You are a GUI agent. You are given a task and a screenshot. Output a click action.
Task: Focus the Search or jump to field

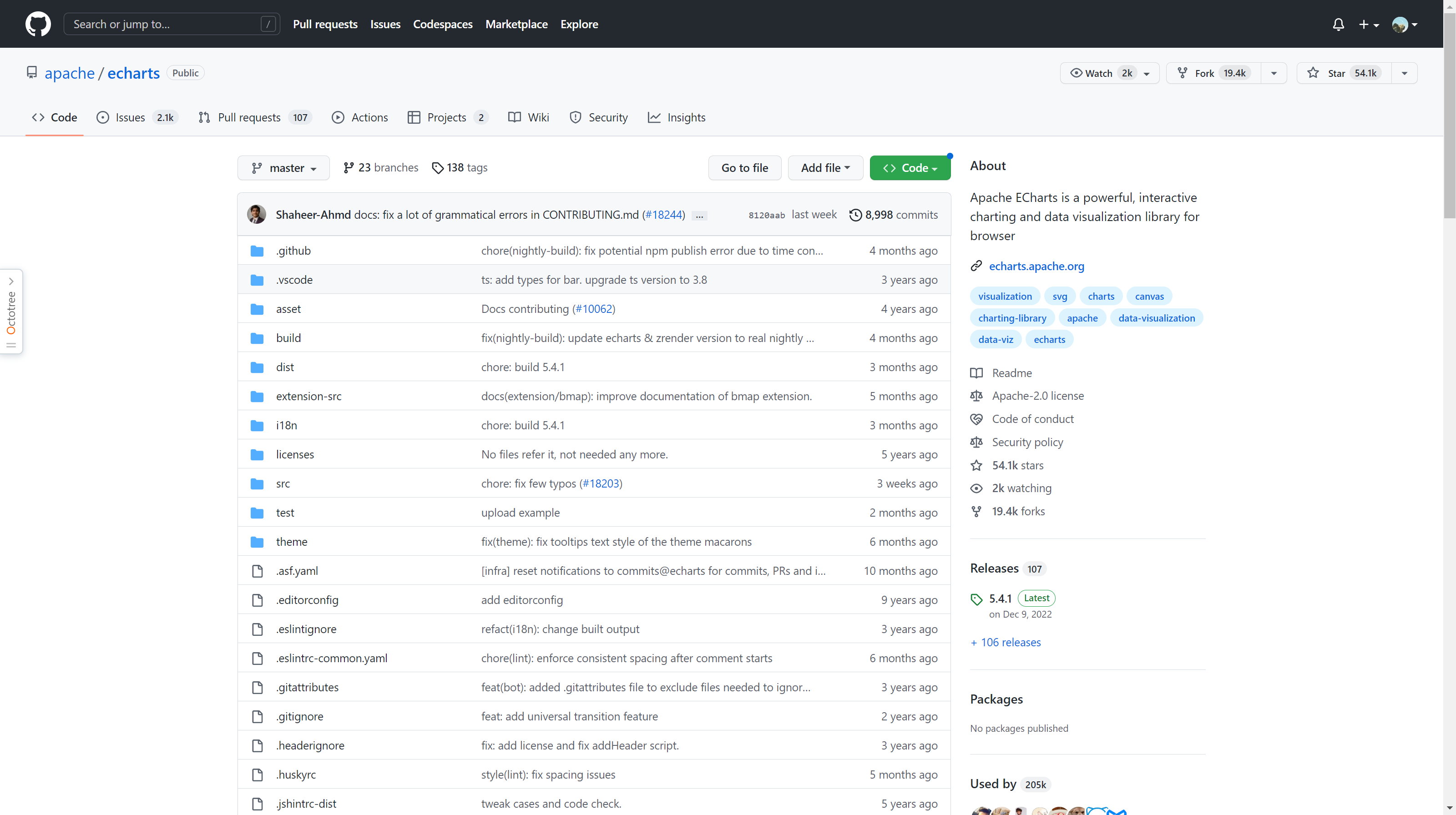point(164,24)
